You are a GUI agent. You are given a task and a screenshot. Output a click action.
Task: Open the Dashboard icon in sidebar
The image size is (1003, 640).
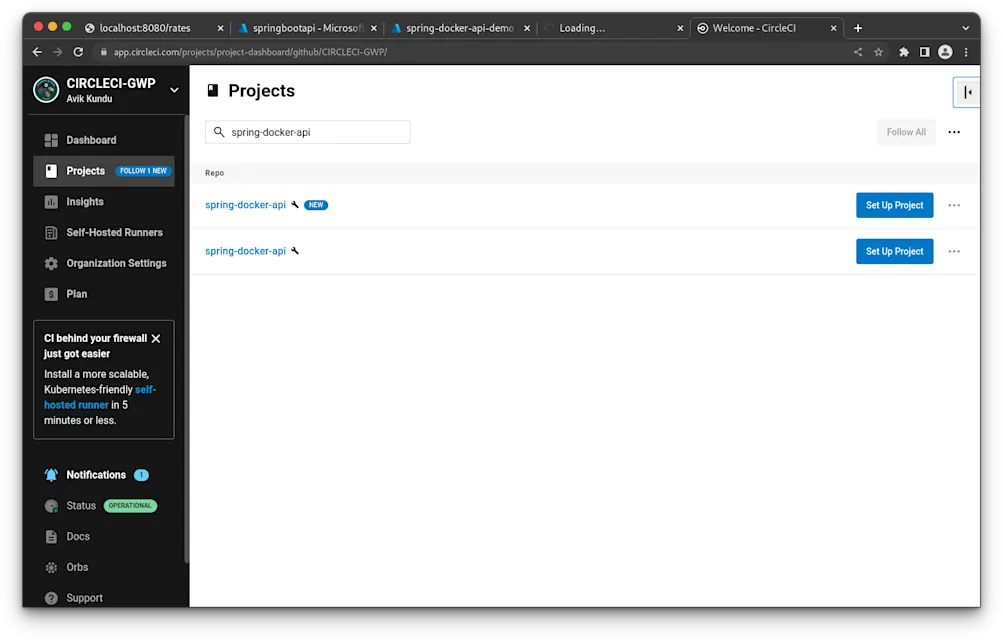point(51,140)
